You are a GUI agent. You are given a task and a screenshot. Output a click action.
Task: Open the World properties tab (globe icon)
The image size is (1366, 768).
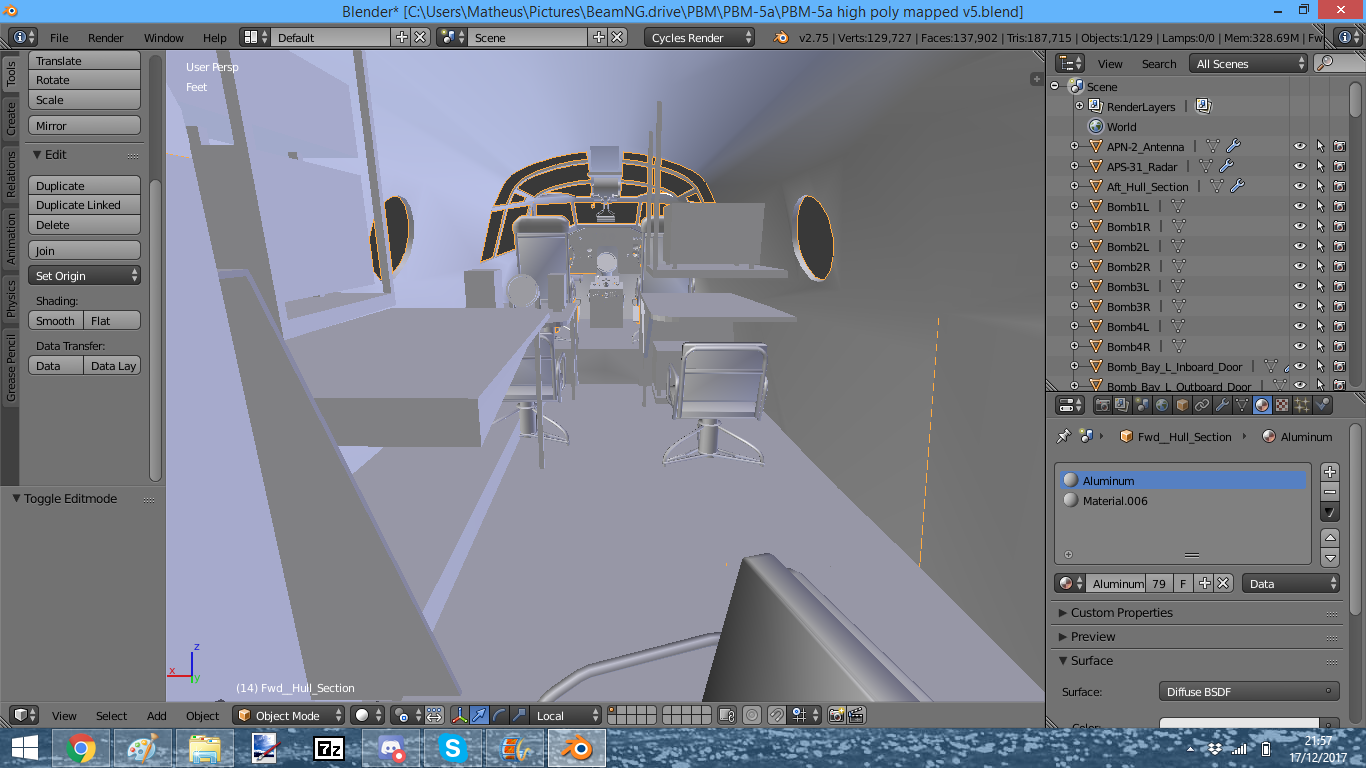click(x=1162, y=405)
